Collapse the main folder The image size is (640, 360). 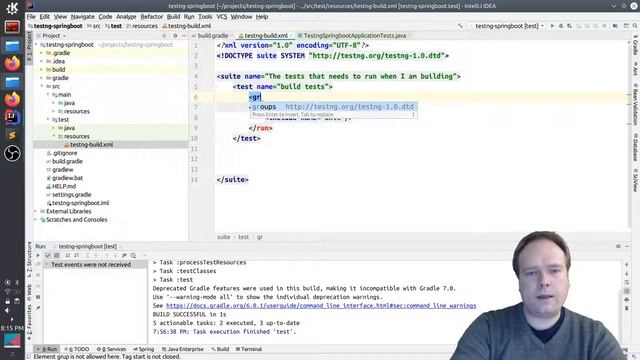(47, 95)
